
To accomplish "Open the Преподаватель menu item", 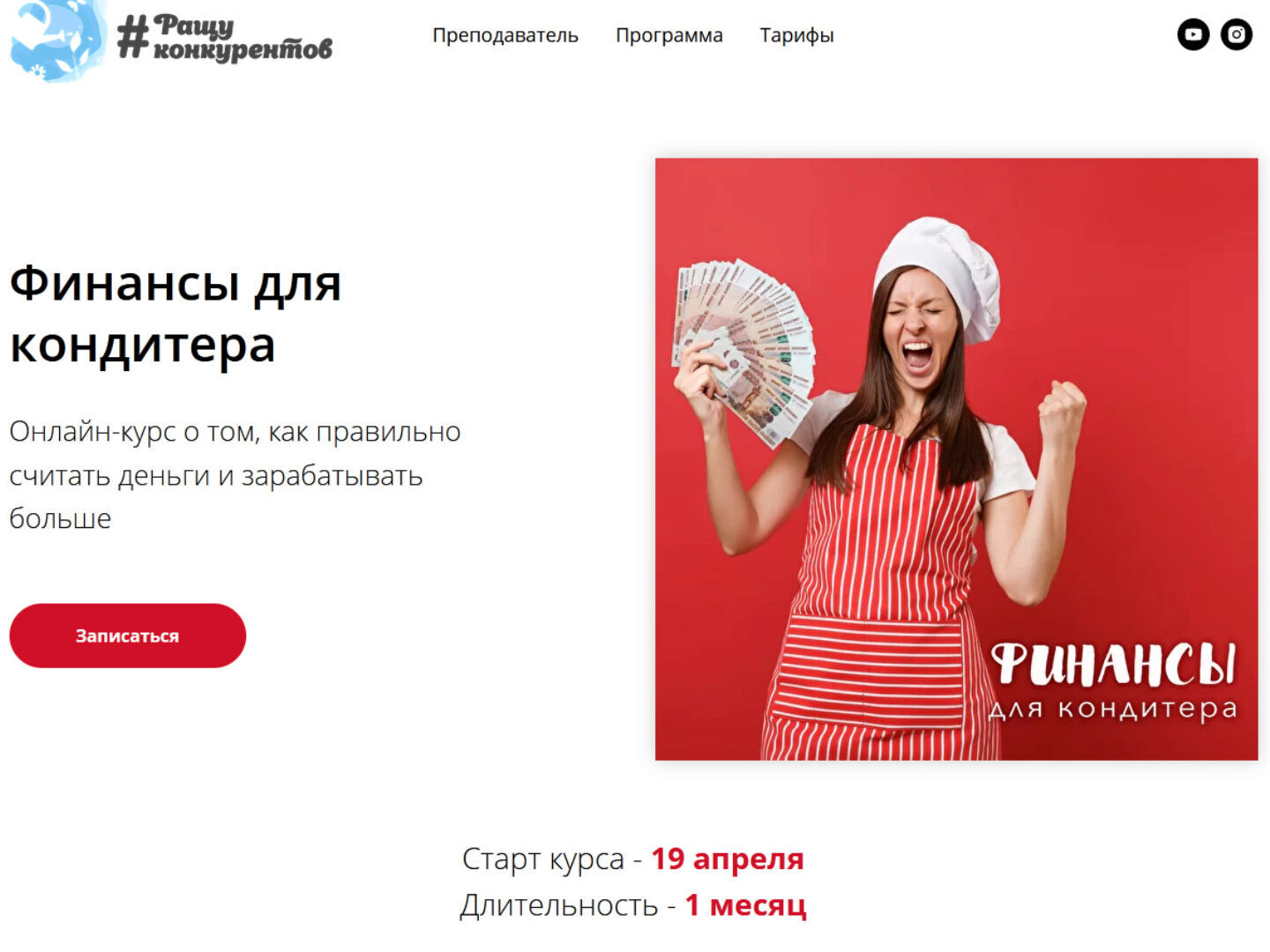I will [x=505, y=35].
